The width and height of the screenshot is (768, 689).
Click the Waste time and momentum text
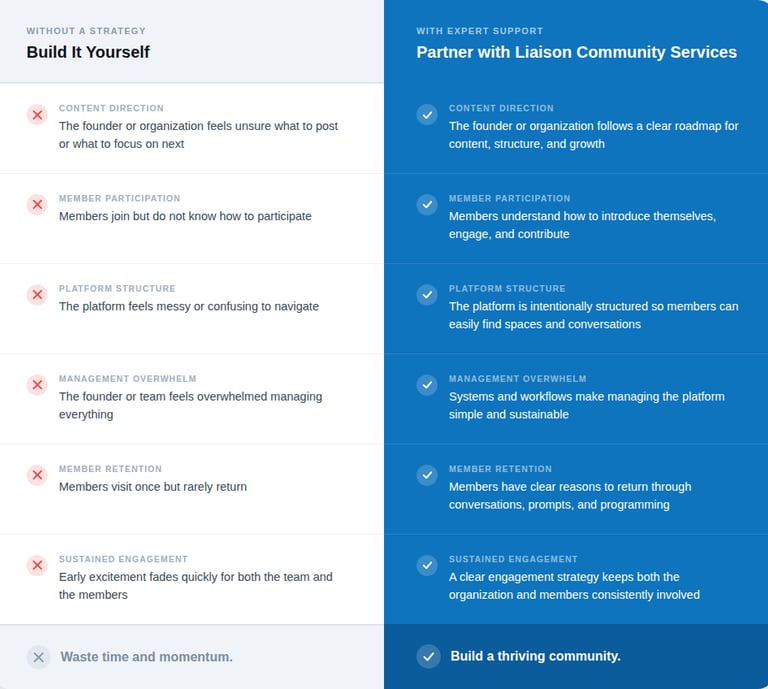pos(146,657)
